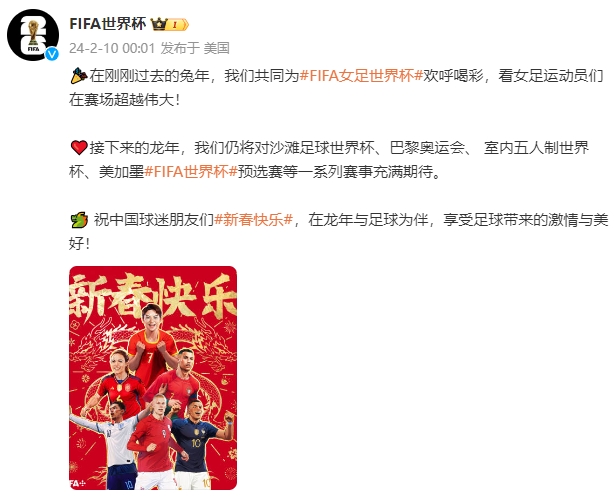Viewport: 616px width, 499px height.
Task: Click the blue verified badge on avatar
Action: click(x=51, y=54)
